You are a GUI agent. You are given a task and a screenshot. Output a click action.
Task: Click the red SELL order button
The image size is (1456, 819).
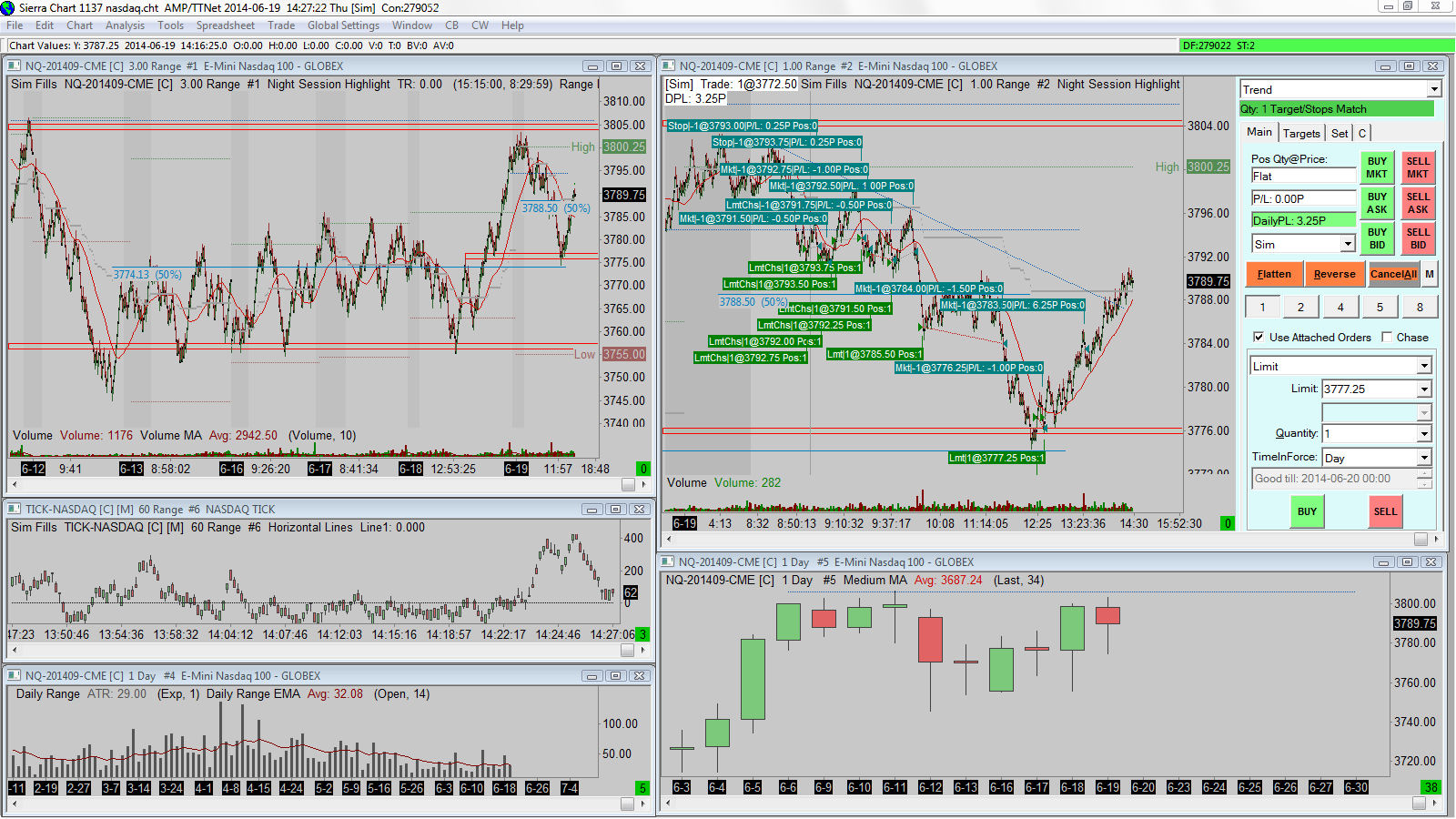tap(1385, 511)
